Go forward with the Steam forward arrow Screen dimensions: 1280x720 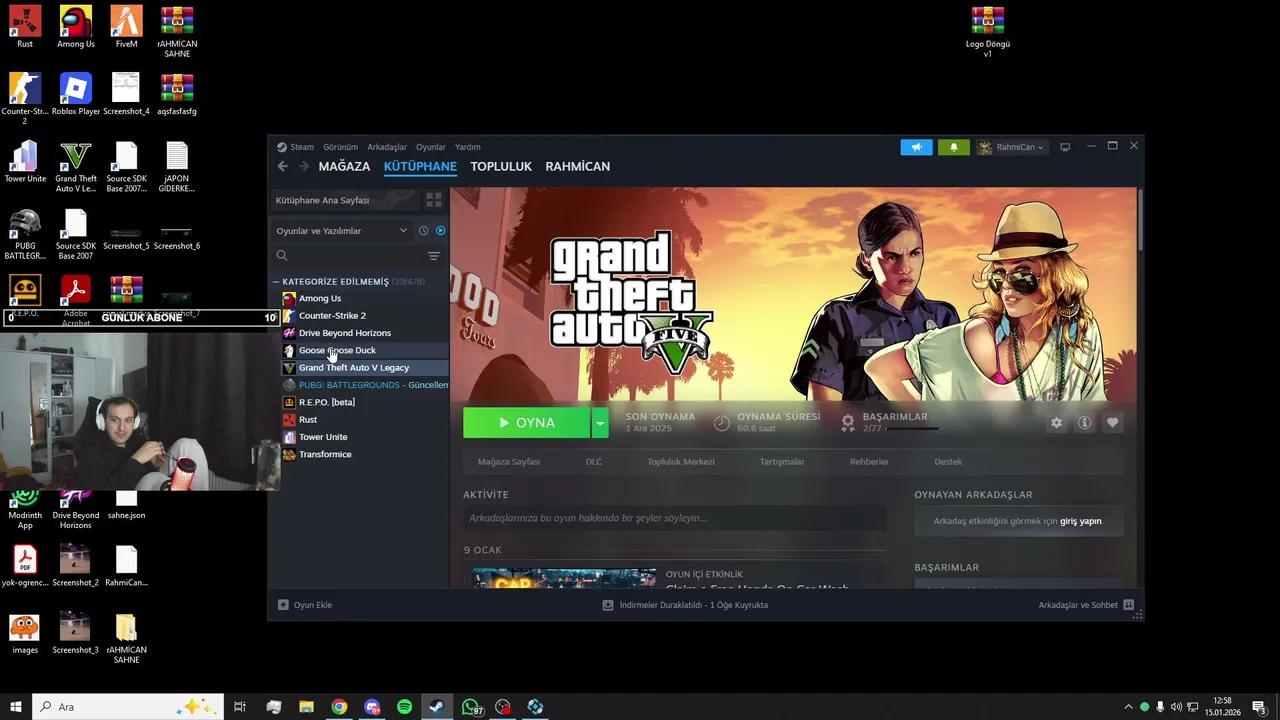tap(304, 166)
